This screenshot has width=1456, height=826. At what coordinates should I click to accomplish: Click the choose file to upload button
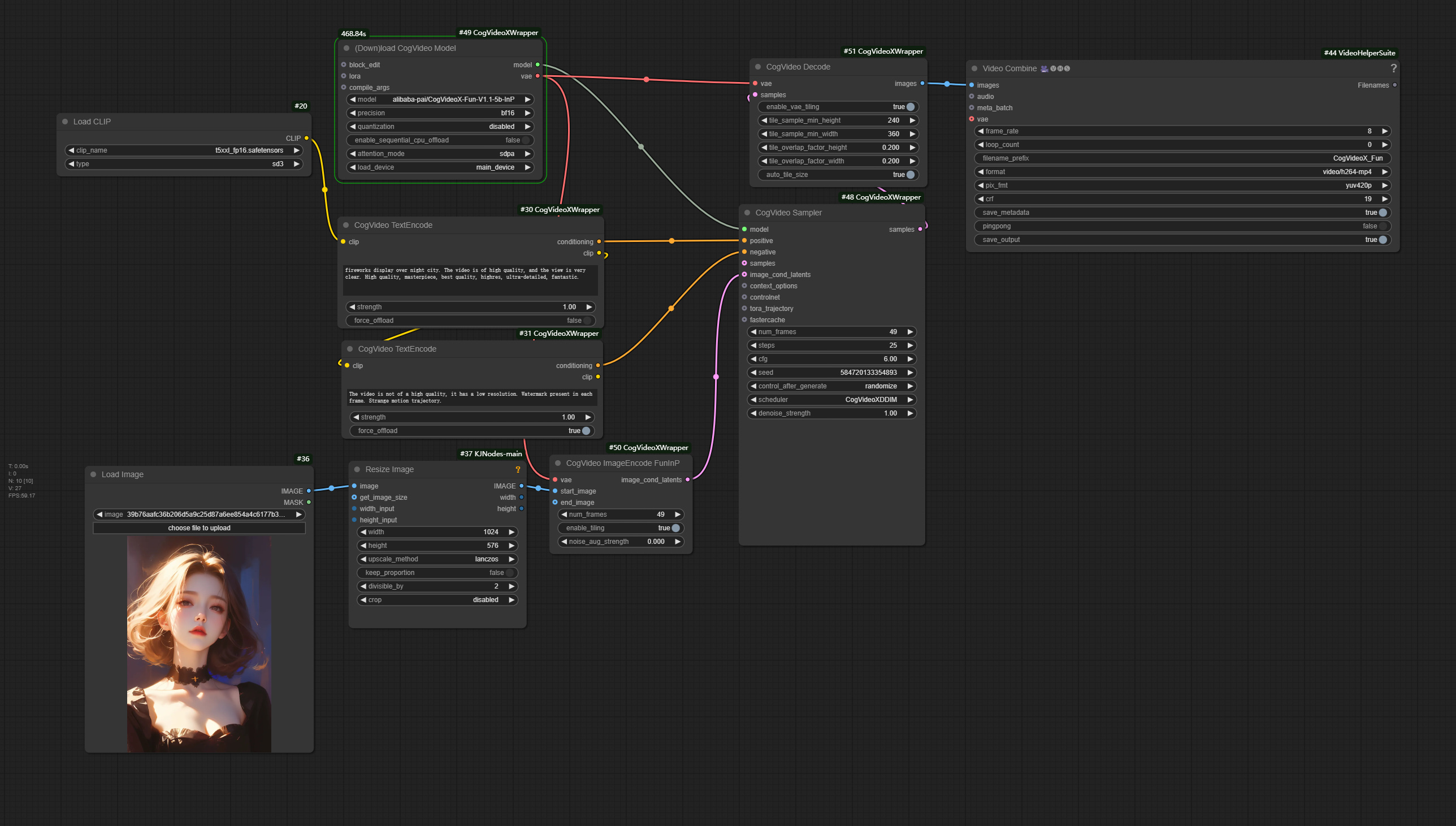pyautogui.click(x=199, y=527)
